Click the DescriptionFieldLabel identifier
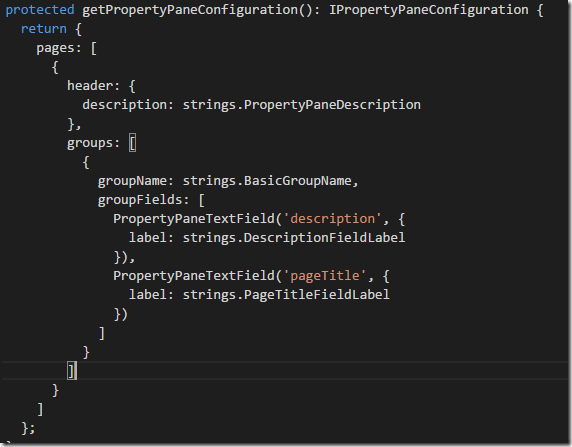The height and width of the screenshot is (447, 572). pyautogui.click(x=324, y=238)
